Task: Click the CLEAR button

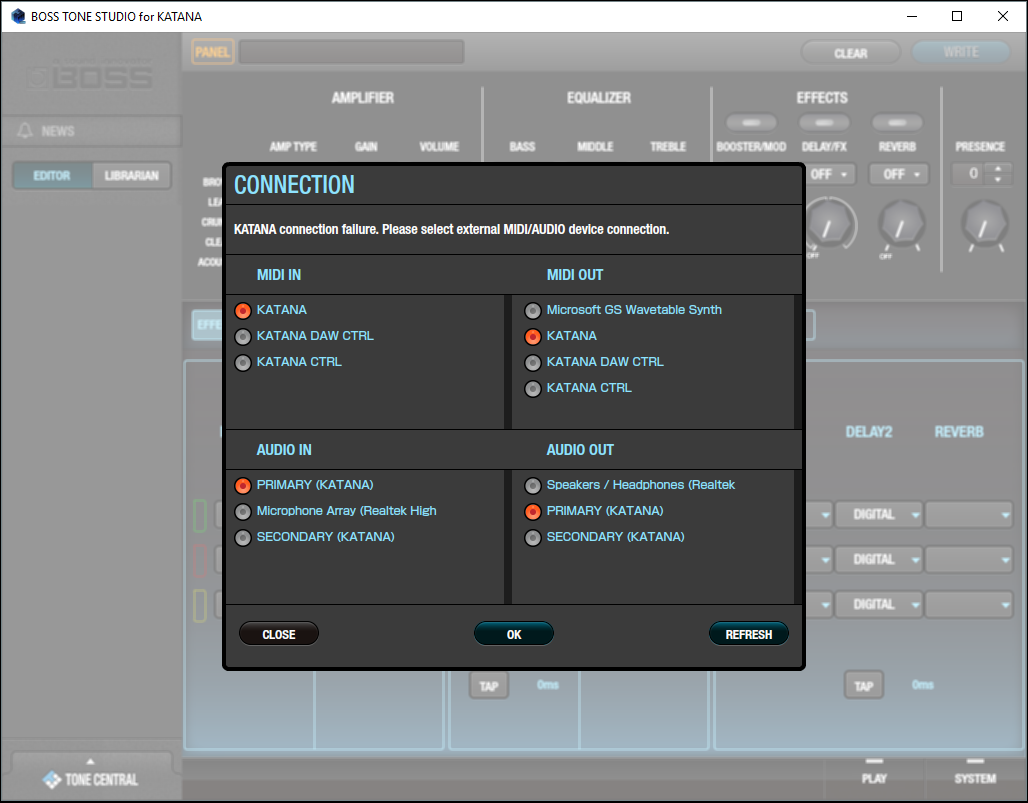Action: (850, 53)
